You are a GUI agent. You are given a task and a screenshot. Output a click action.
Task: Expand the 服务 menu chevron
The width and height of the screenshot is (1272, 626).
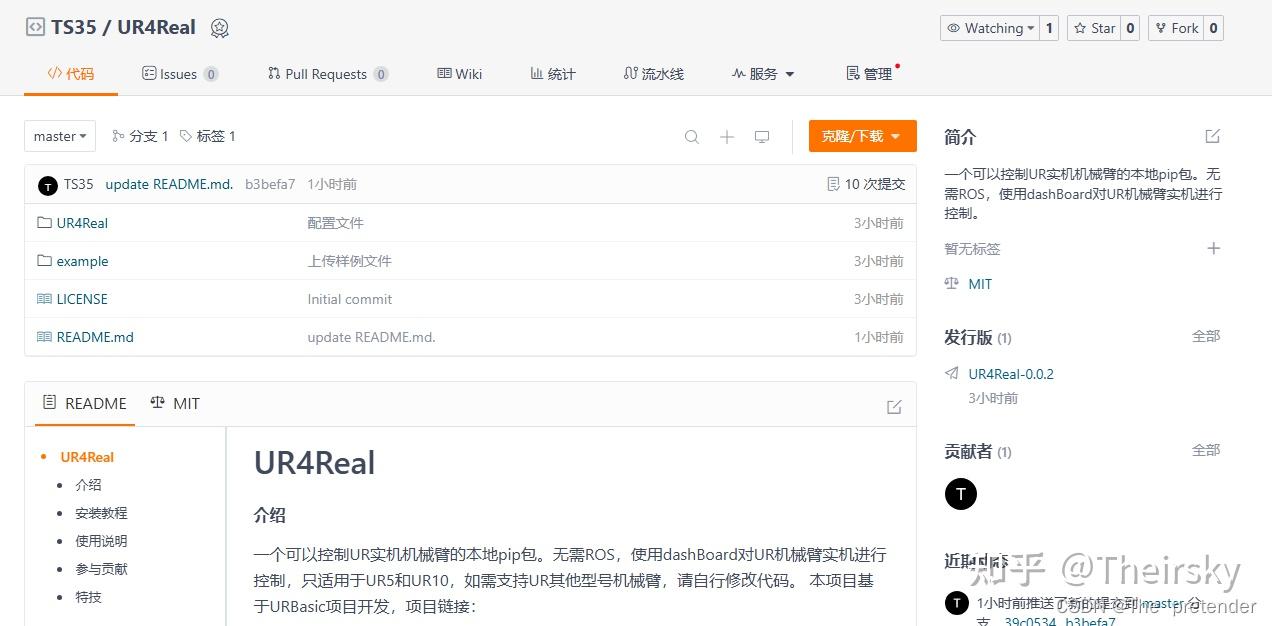tap(788, 73)
